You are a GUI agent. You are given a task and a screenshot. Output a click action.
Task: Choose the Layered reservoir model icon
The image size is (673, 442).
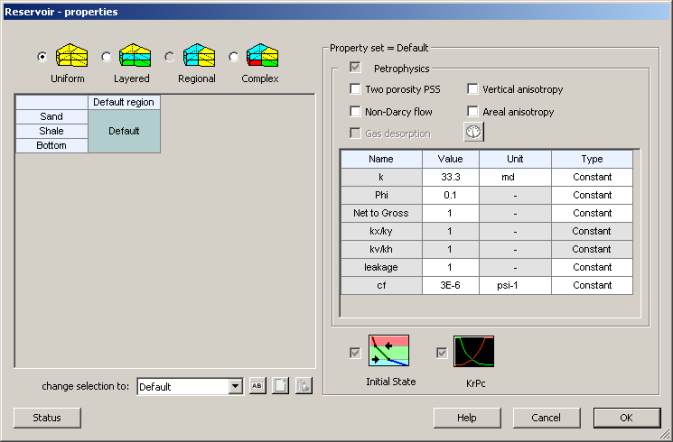click(135, 56)
